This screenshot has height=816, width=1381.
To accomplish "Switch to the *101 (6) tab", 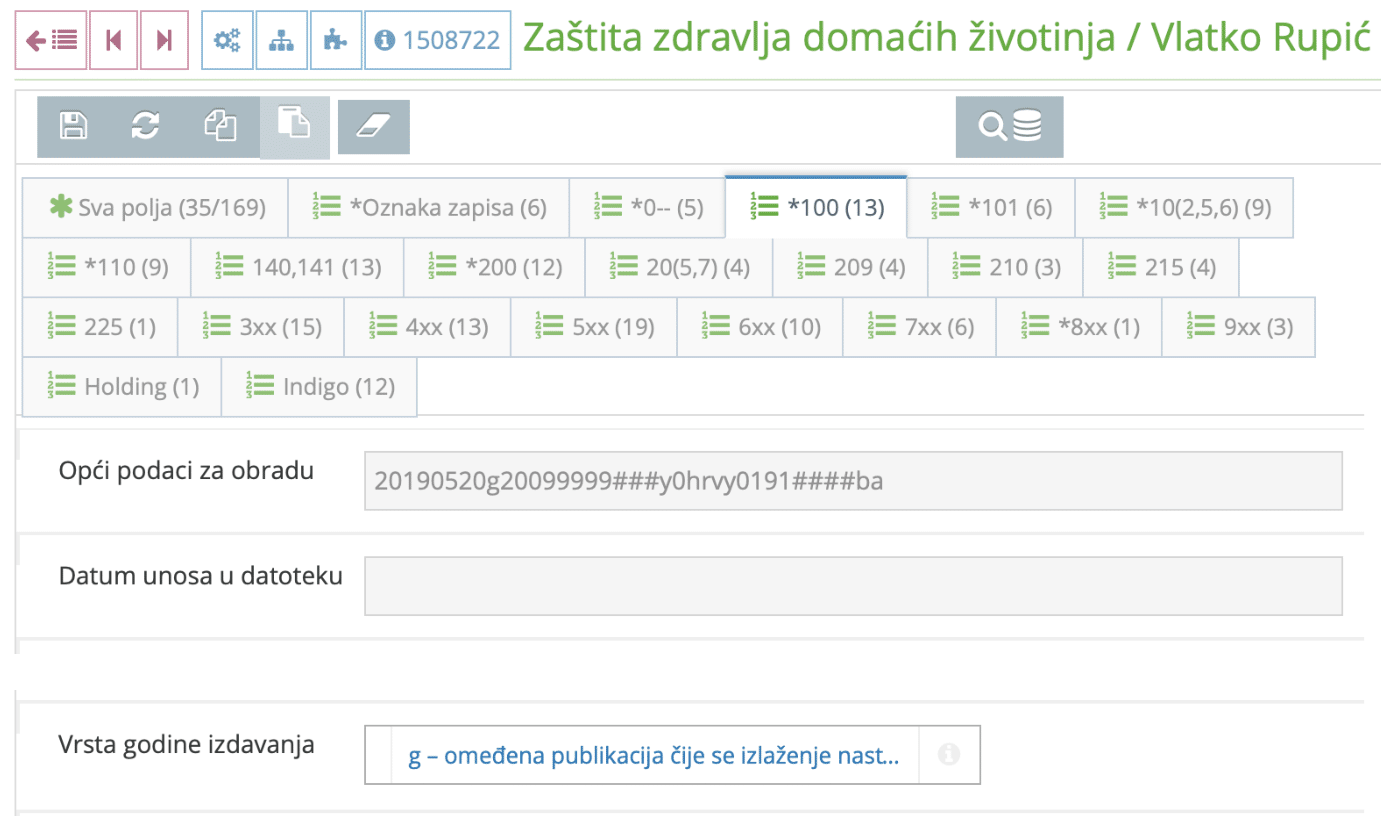I will pos(990,207).
